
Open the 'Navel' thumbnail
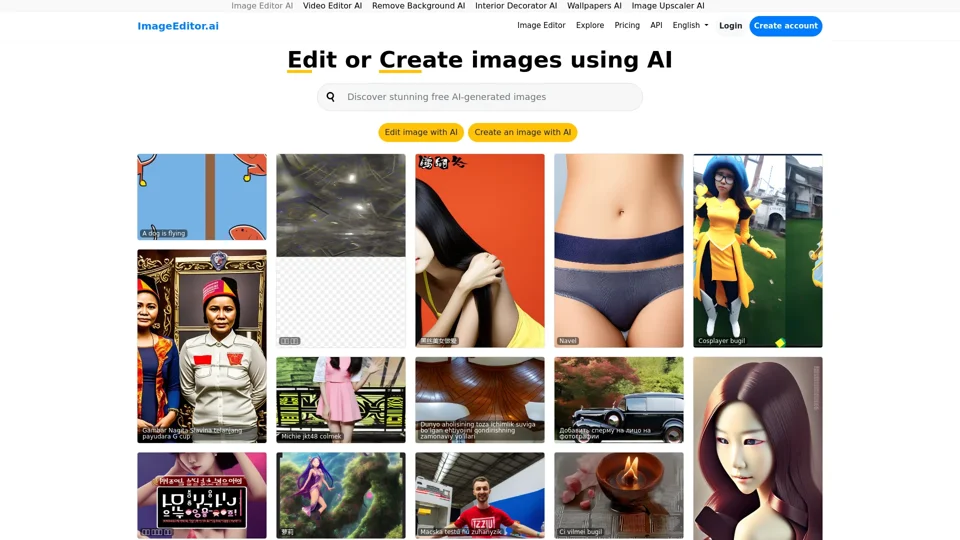coord(619,250)
